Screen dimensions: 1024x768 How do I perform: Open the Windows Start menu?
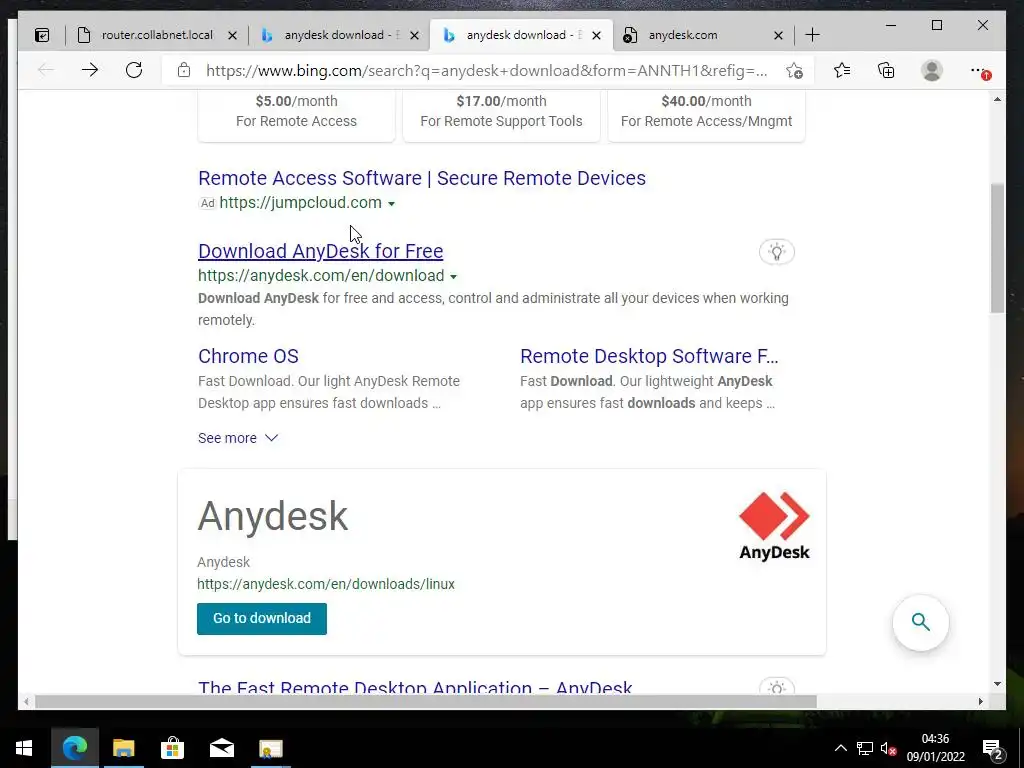[24, 748]
